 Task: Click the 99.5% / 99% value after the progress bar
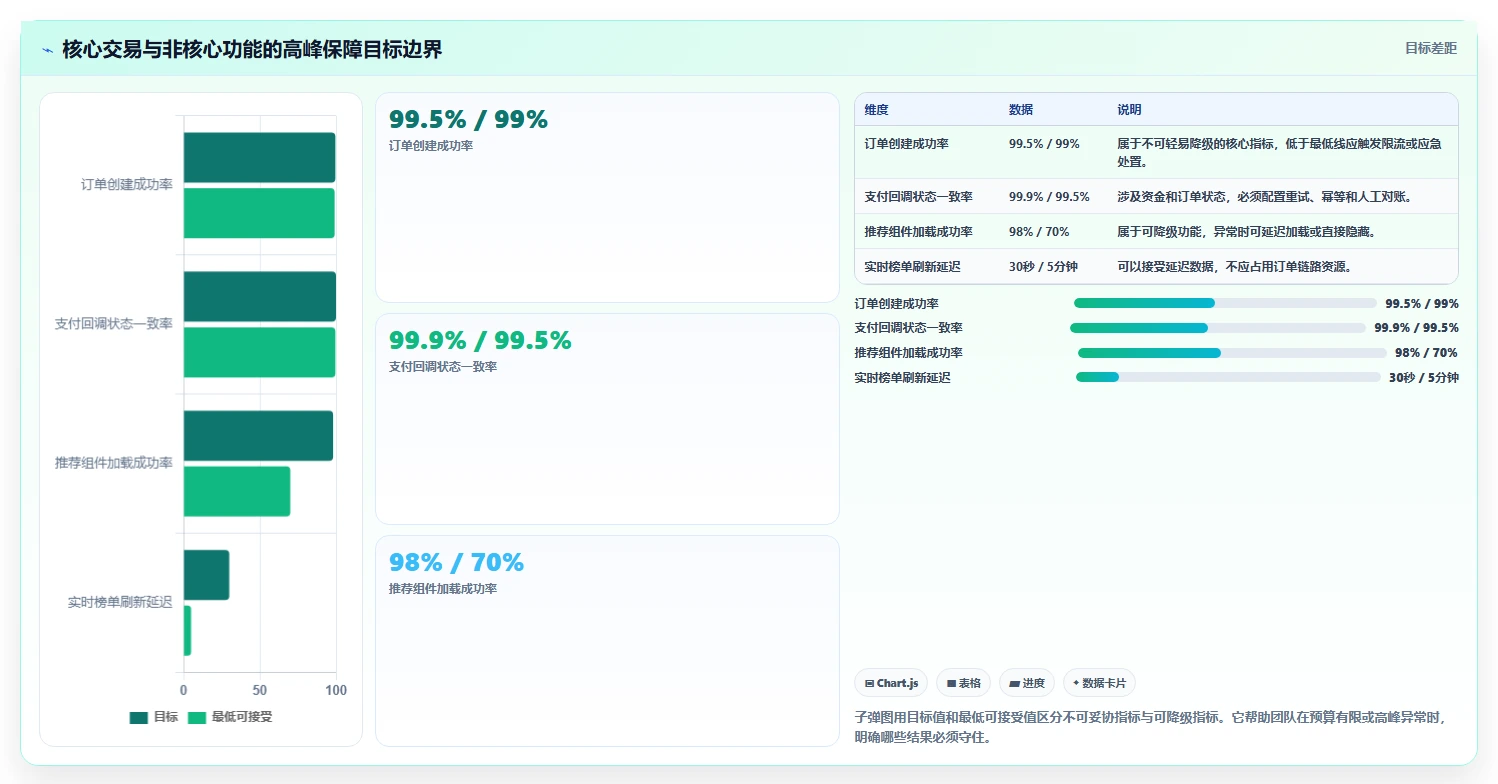(x=1422, y=304)
